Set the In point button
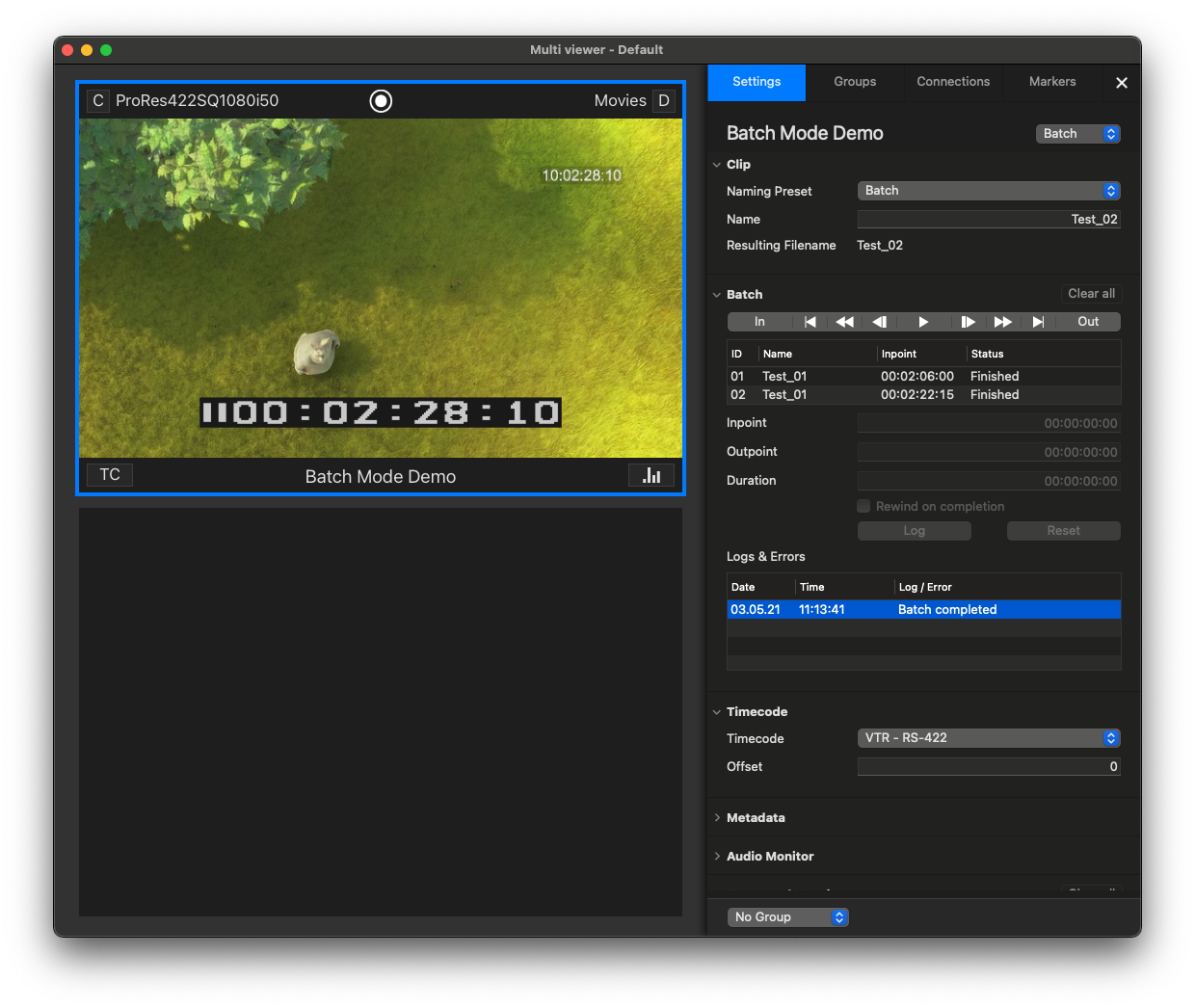Image resolution: width=1195 pixels, height=1008 pixels. 759,322
